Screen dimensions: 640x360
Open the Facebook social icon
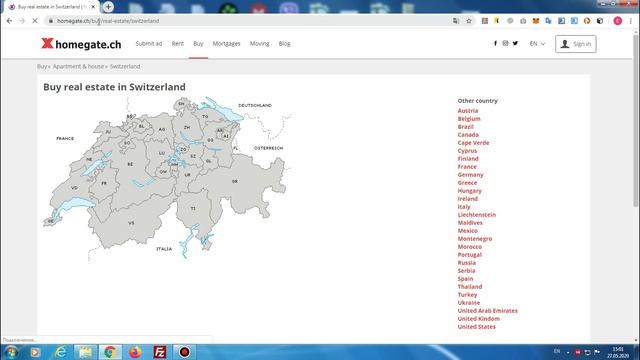(495, 43)
